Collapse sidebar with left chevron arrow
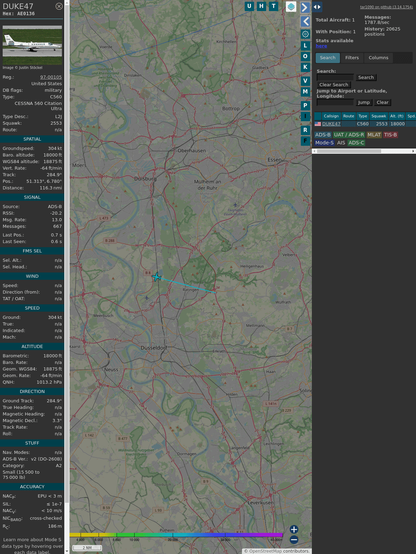 (x=305, y=22)
